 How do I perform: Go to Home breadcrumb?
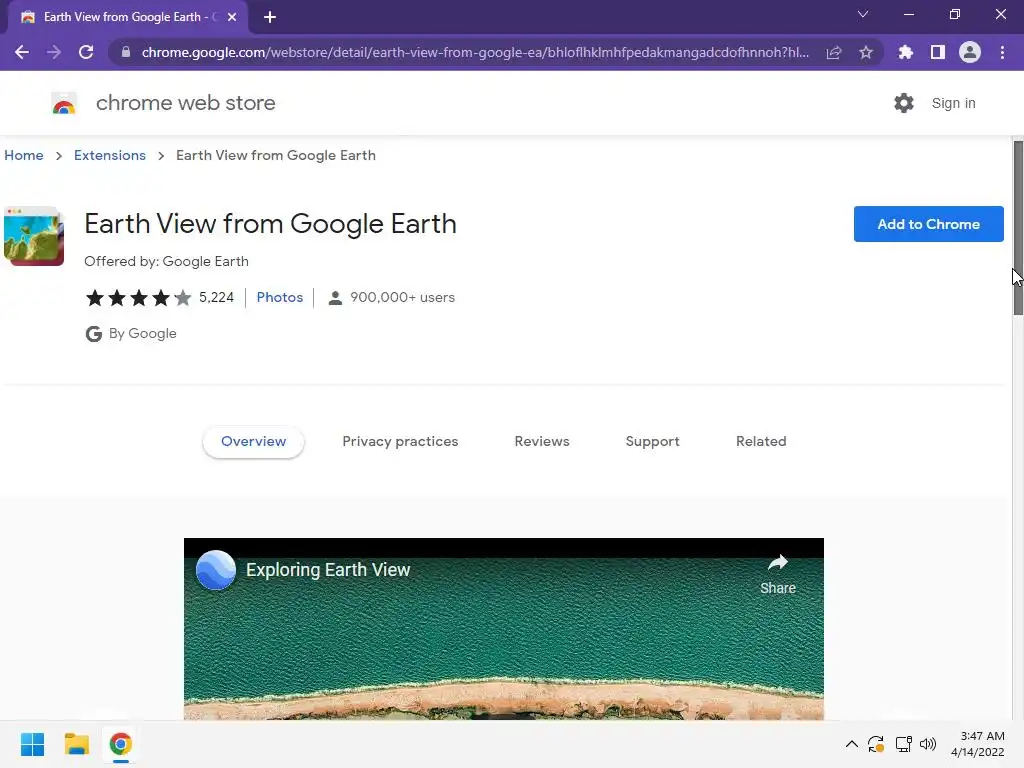24,155
